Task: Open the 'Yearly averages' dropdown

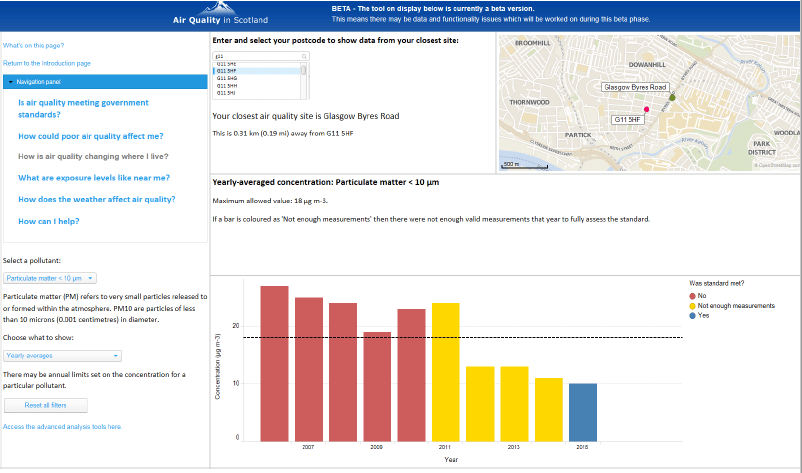Action: [62, 355]
